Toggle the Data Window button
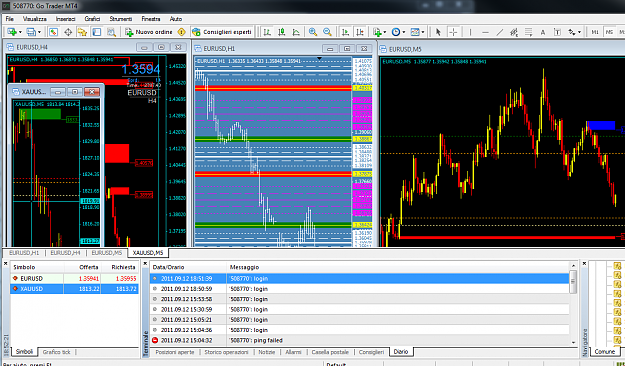The image size is (625, 366). click(x=68, y=32)
